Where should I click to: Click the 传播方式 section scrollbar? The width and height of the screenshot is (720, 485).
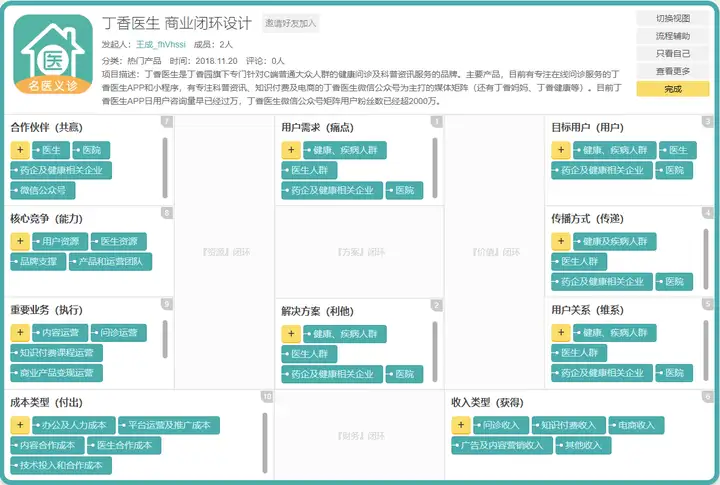pyautogui.click(x=706, y=259)
